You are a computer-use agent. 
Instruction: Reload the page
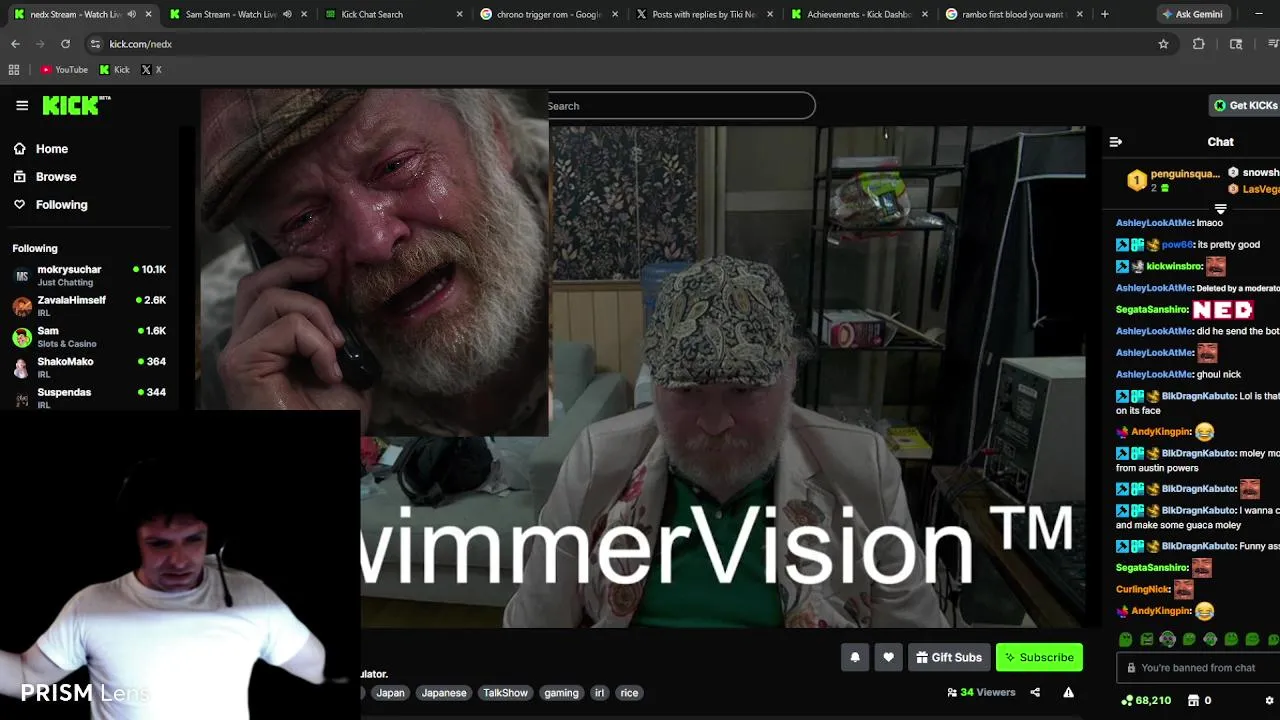click(x=65, y=44)
